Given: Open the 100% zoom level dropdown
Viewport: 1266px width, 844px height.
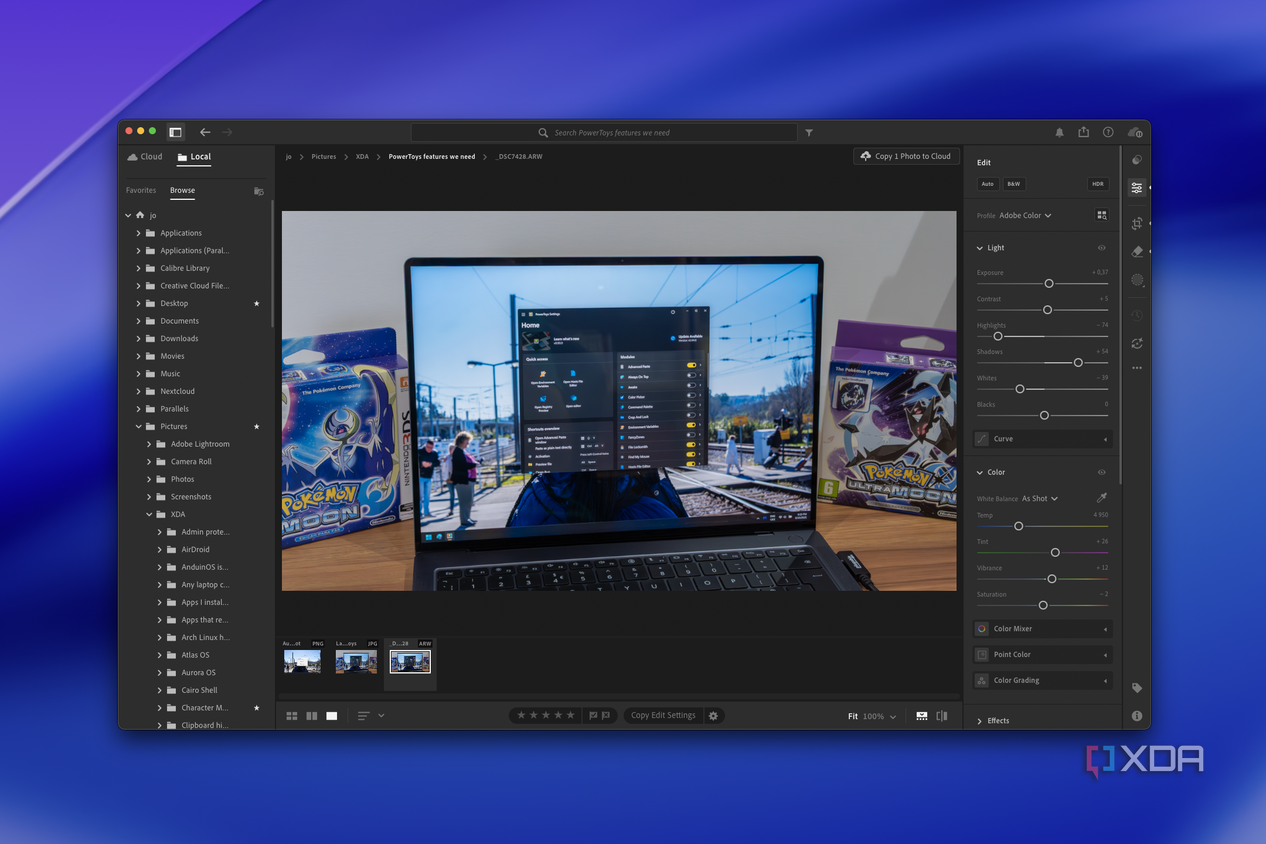Looking at the screenshot, I should (x=880, y=716).
